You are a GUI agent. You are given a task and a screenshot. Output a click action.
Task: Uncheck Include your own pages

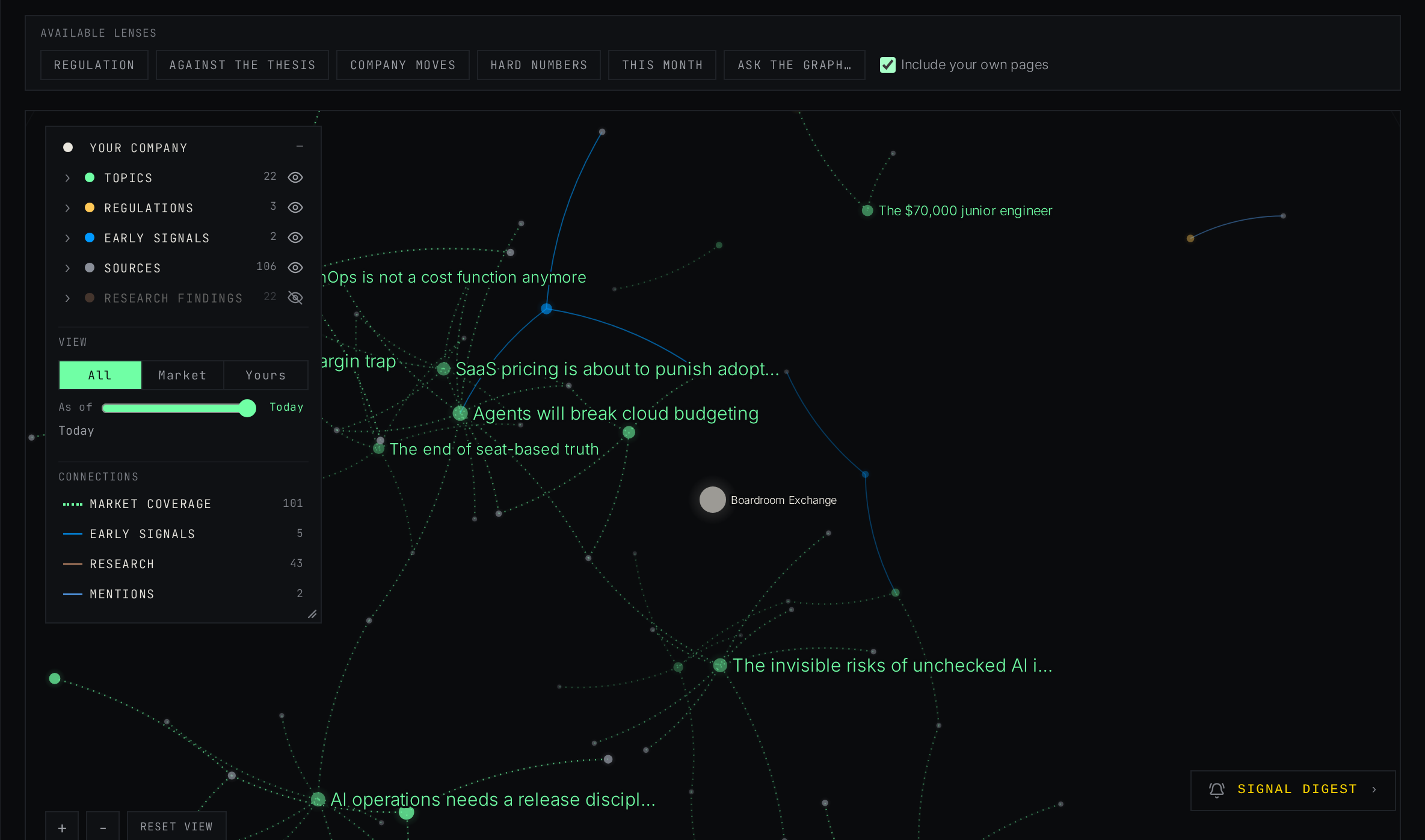click(x=887, y=65)
